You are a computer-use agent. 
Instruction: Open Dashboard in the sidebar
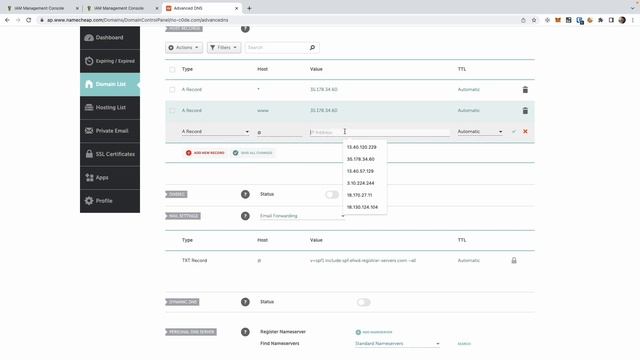coord(110,38)
